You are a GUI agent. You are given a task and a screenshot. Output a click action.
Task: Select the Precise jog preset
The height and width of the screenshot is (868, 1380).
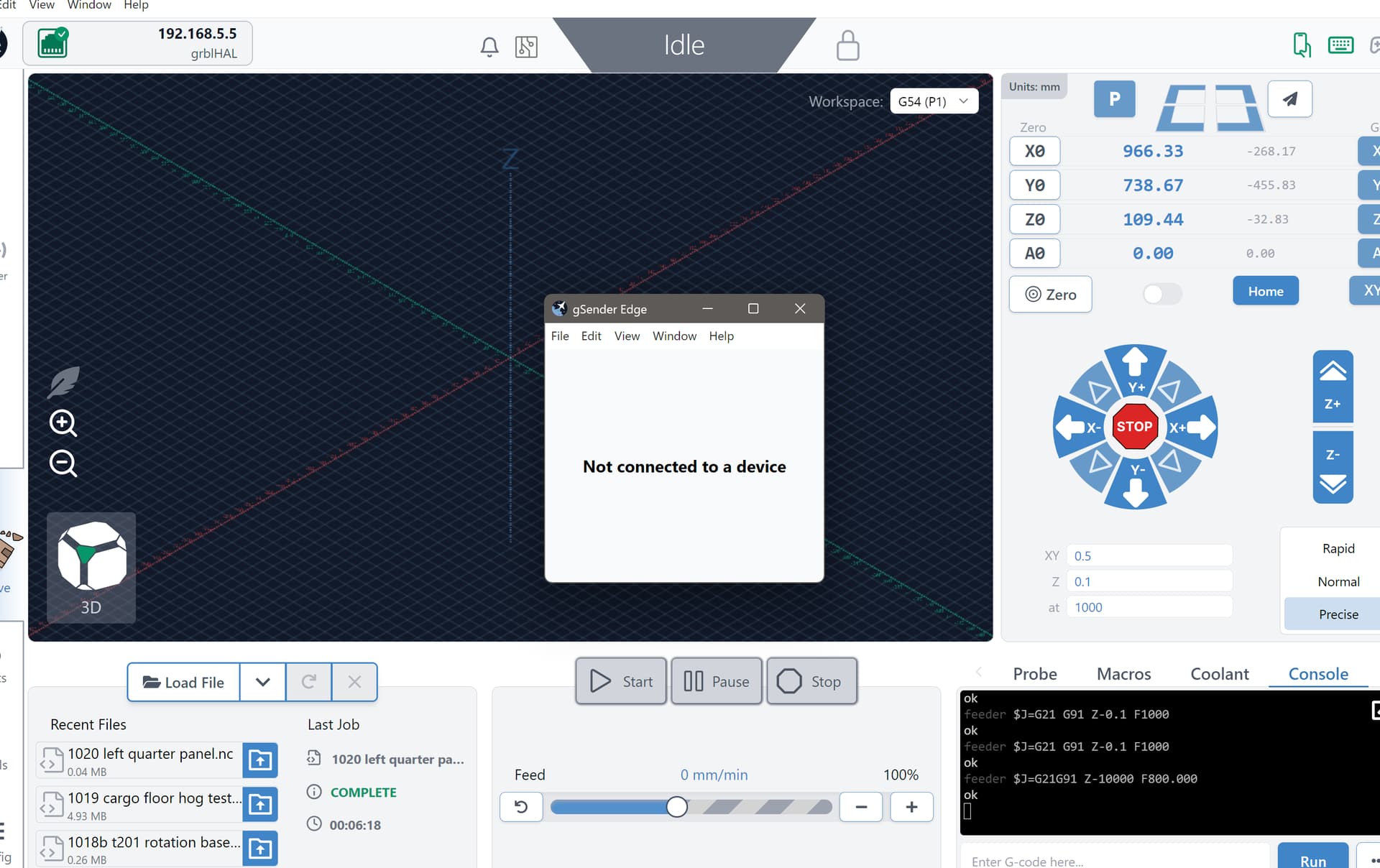click(x=1338, y=614)
